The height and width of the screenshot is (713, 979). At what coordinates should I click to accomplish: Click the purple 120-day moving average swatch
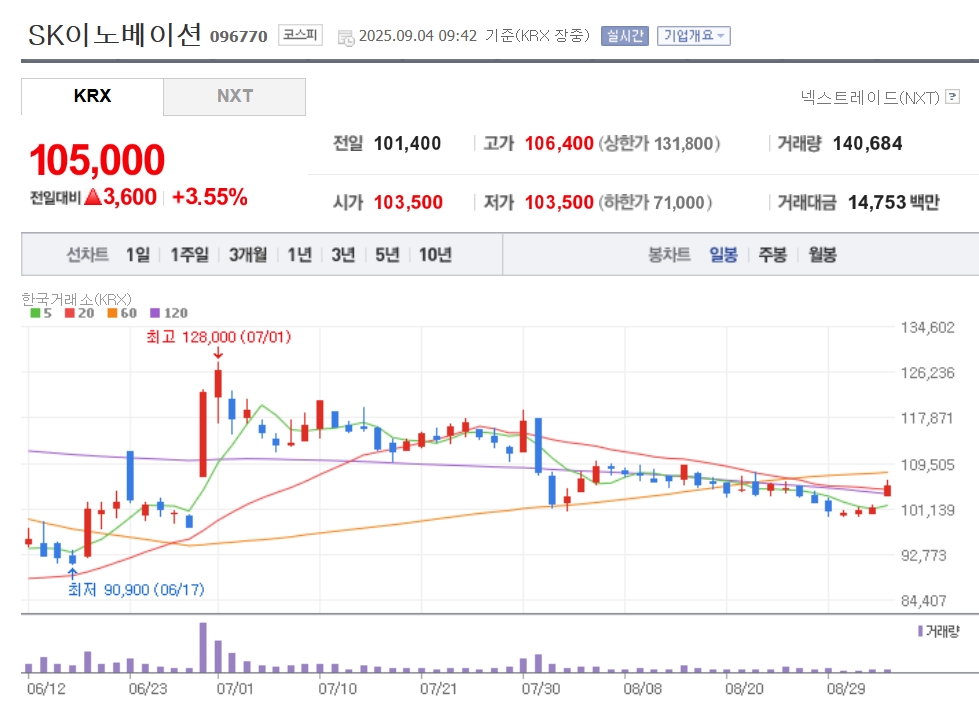(x=155, y=313)
